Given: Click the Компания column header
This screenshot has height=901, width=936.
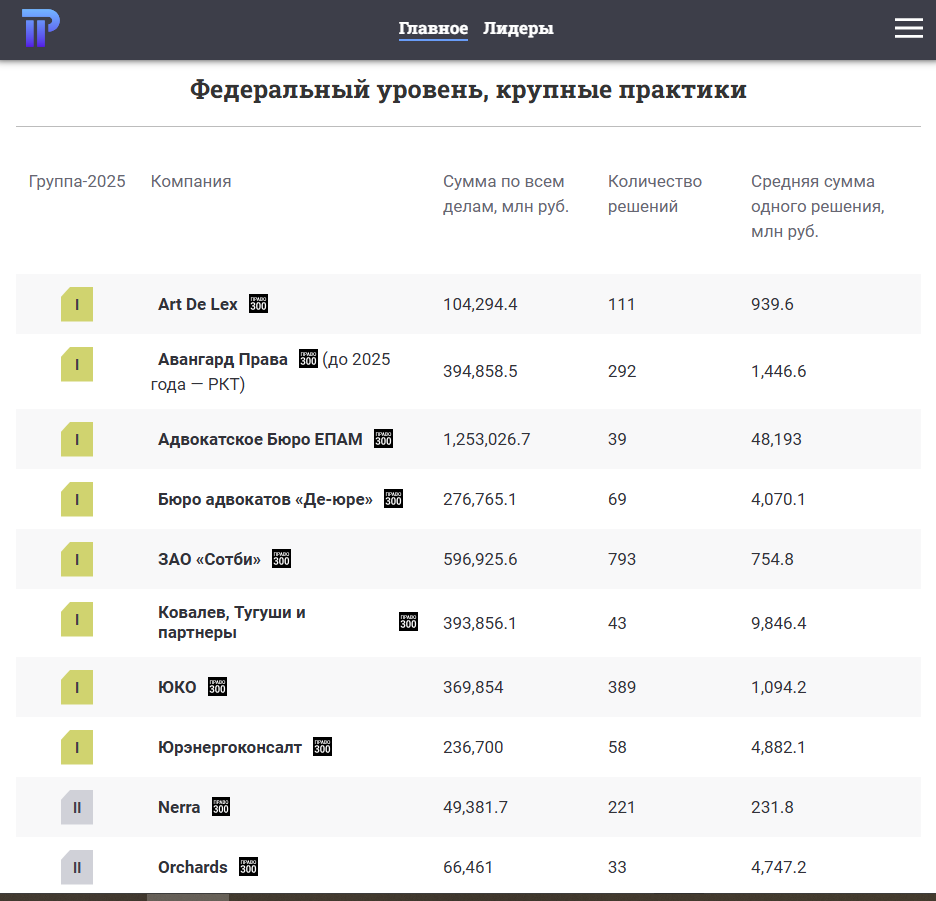Looking at the screenshot, I should [x=191, y=182].
